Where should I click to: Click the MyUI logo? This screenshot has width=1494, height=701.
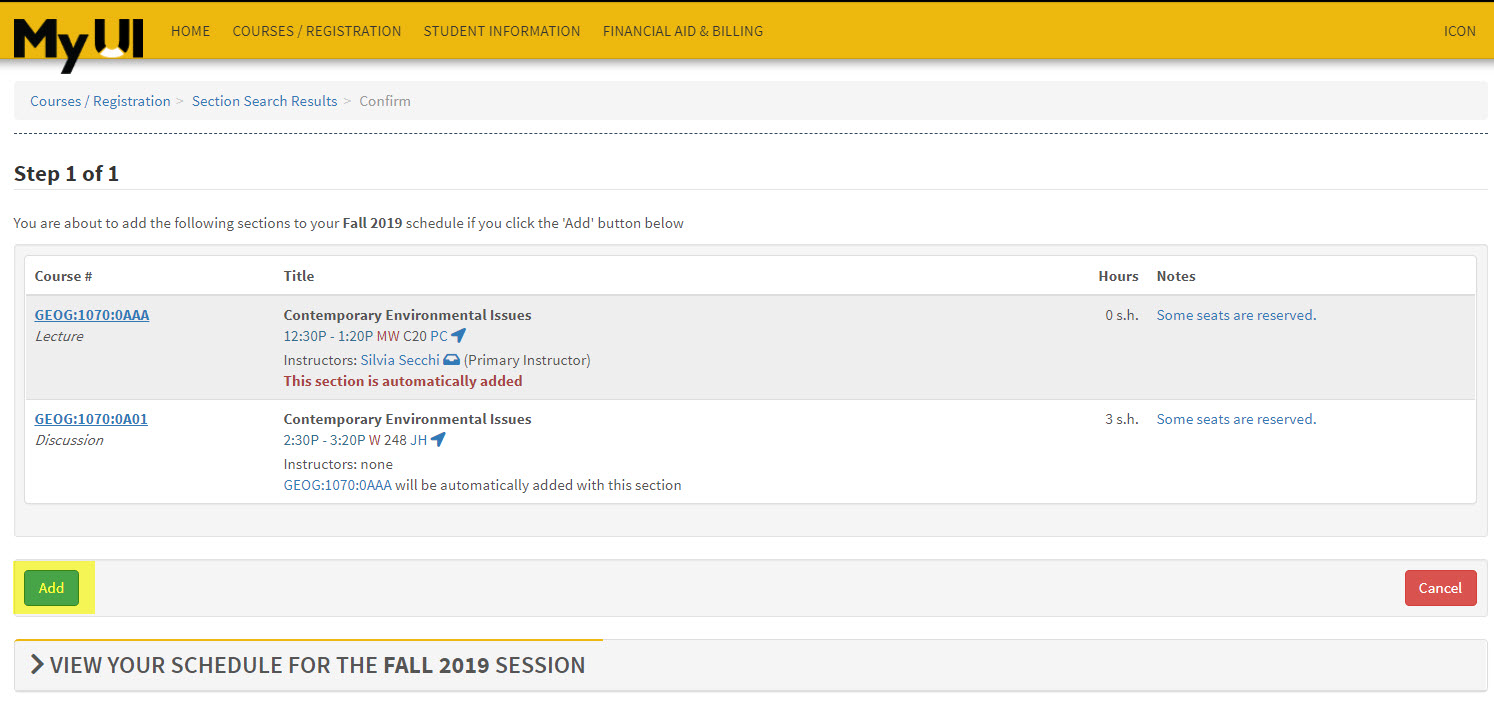(x=78, y=43)
